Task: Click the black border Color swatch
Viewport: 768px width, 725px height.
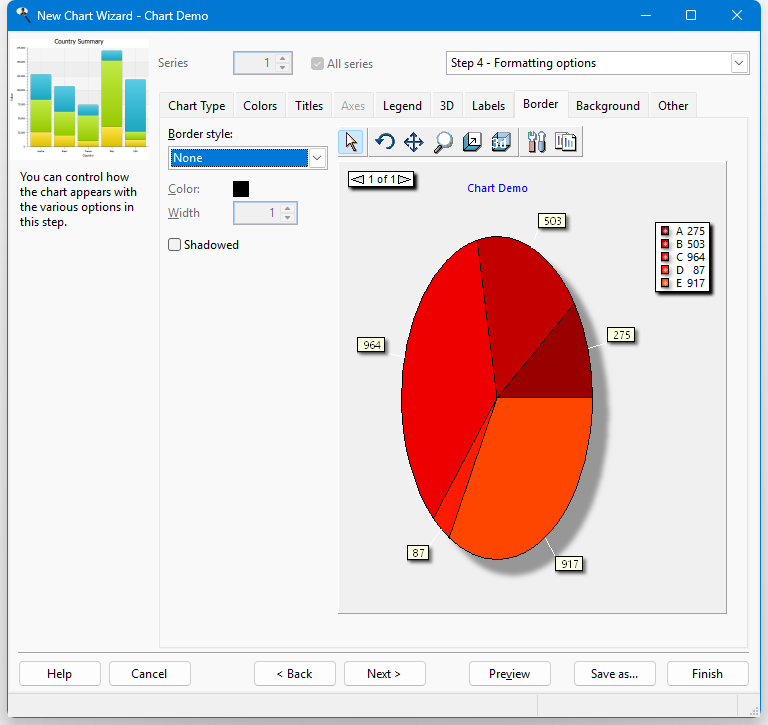Action: (241, 189)
